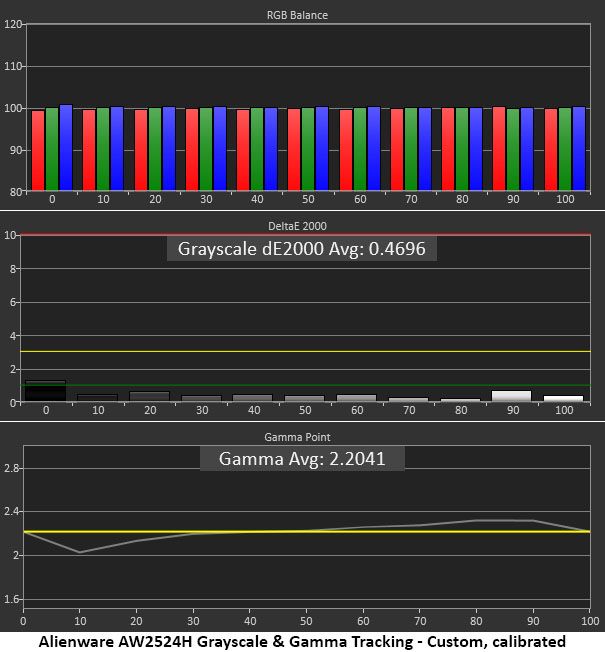The image size is (605, 652).
Task: Click the gamma curve point at 80
Action: coord(476,520)
